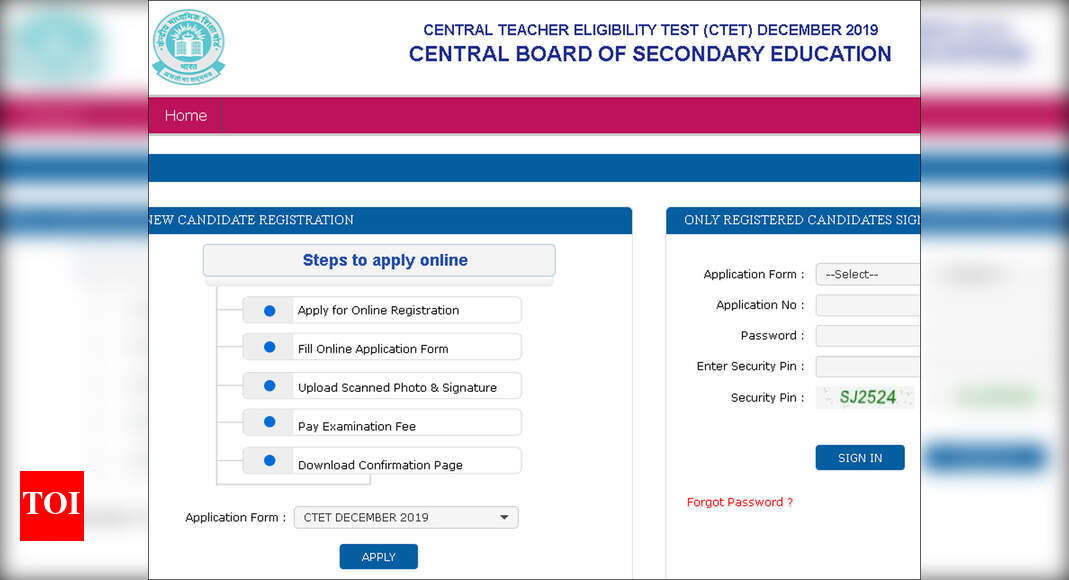Click the Steps to apply online header

coord(383,259)
